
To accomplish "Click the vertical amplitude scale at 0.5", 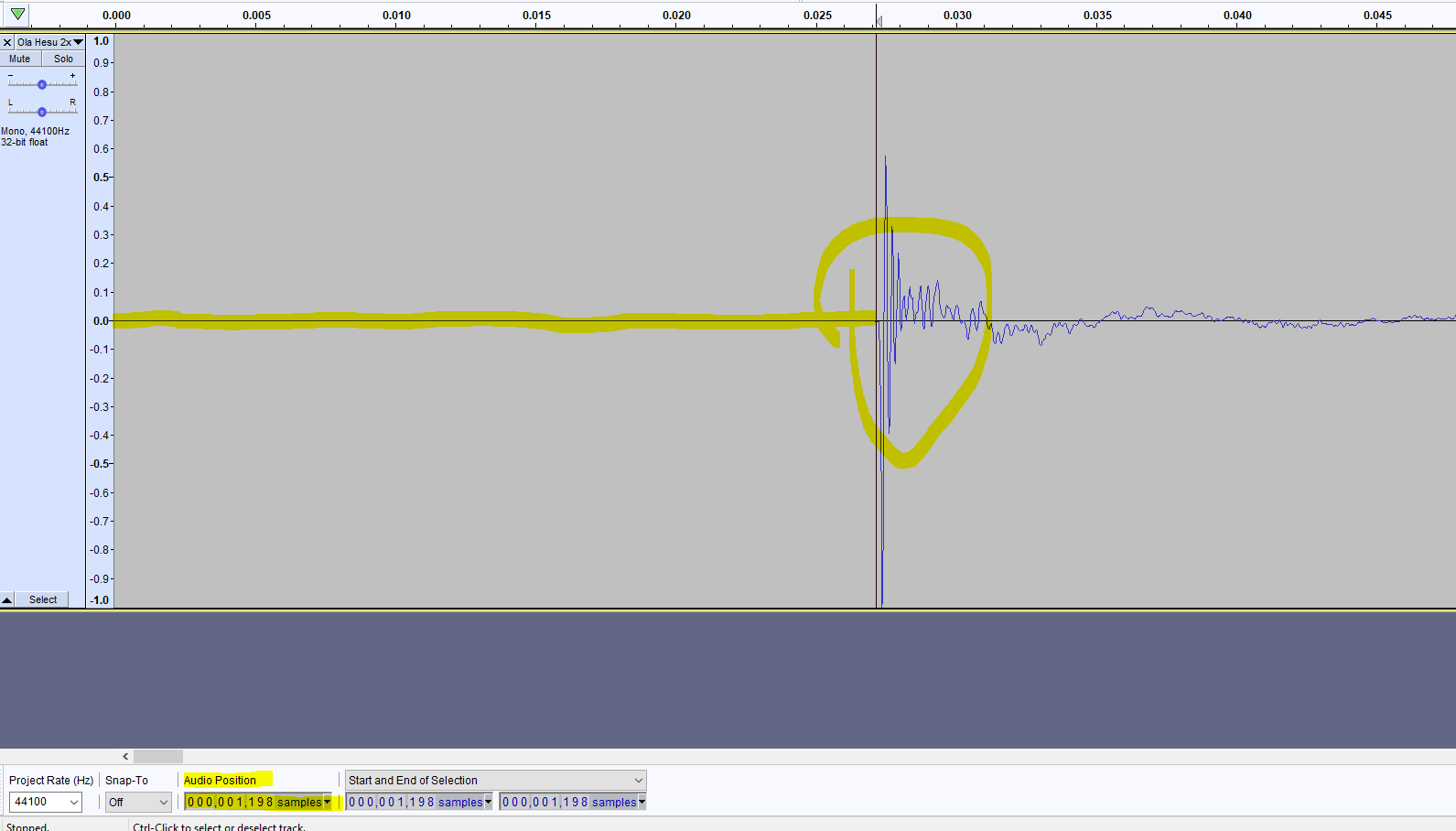I will 101,178.
